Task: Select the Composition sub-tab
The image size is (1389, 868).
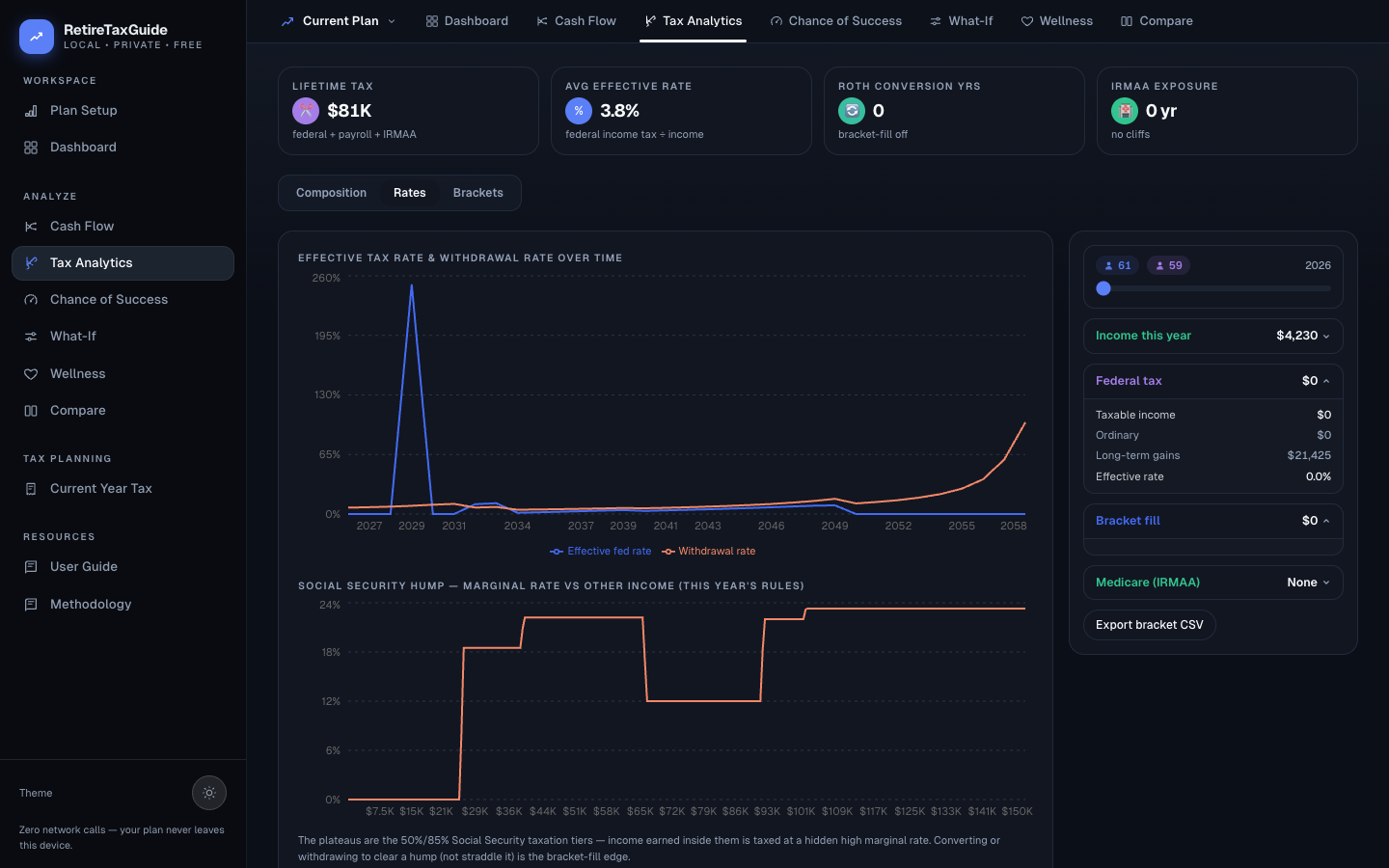Action: [x=331, y=193]
